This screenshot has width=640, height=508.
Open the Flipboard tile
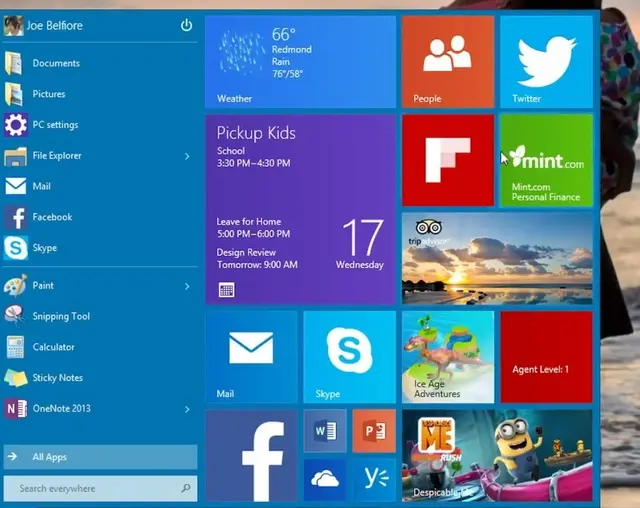coord(448,160)
